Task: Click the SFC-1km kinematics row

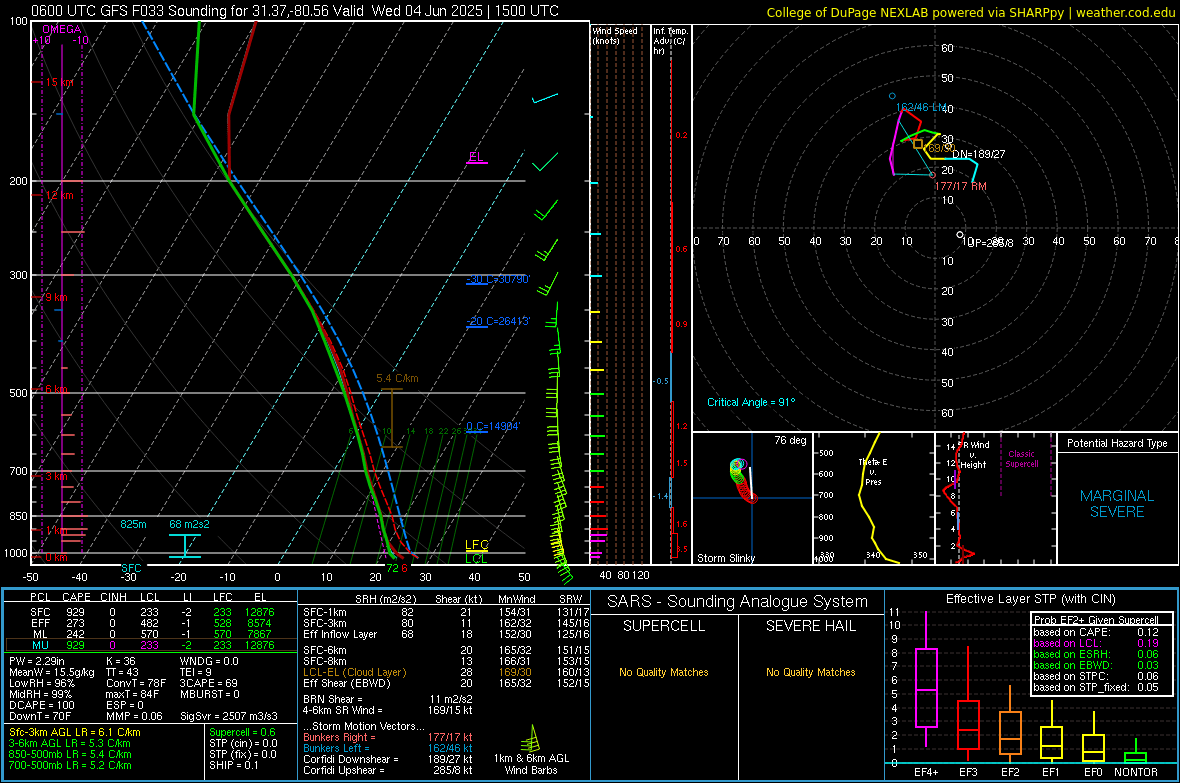Action: [446, 612]
